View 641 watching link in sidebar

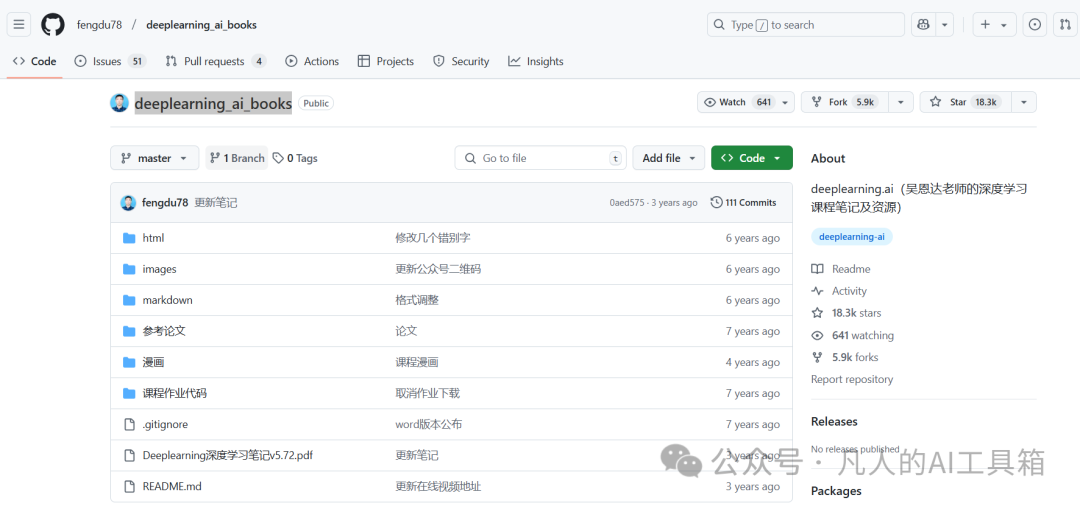[853, 336]
